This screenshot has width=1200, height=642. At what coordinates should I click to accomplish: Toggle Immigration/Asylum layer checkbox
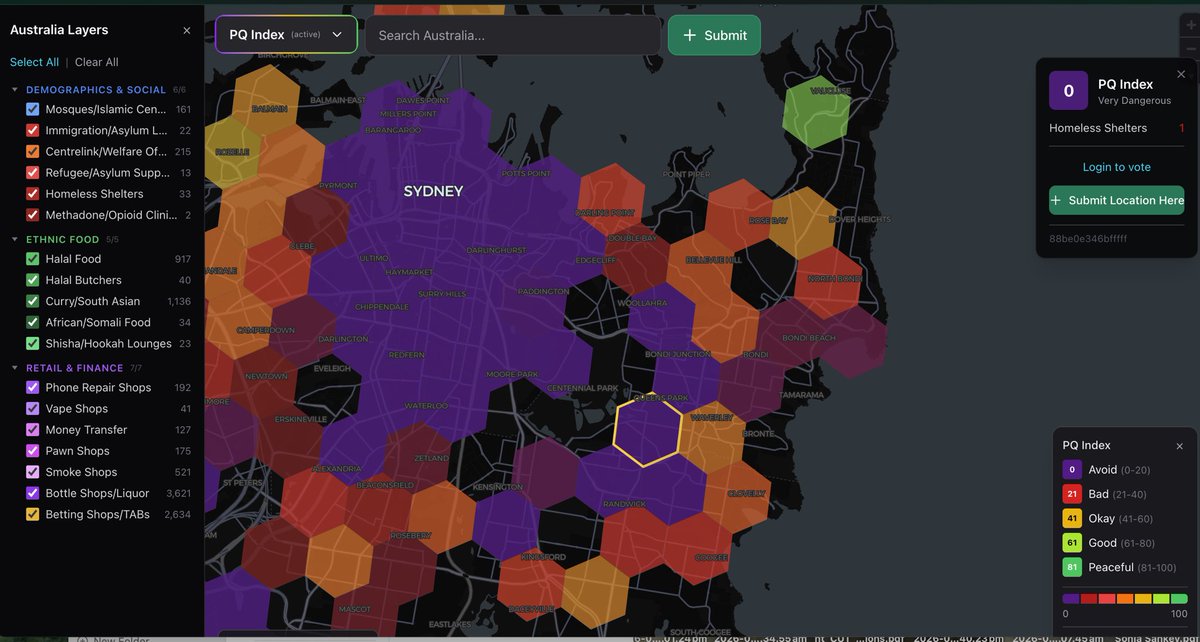pos(33,130)
